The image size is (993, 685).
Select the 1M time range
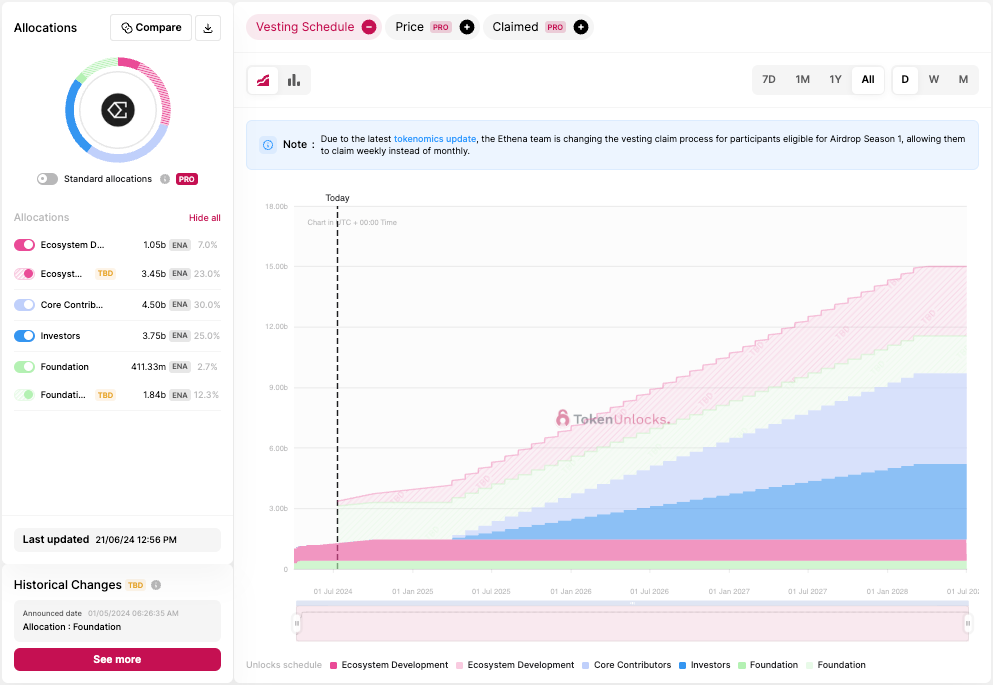point(802,80)
